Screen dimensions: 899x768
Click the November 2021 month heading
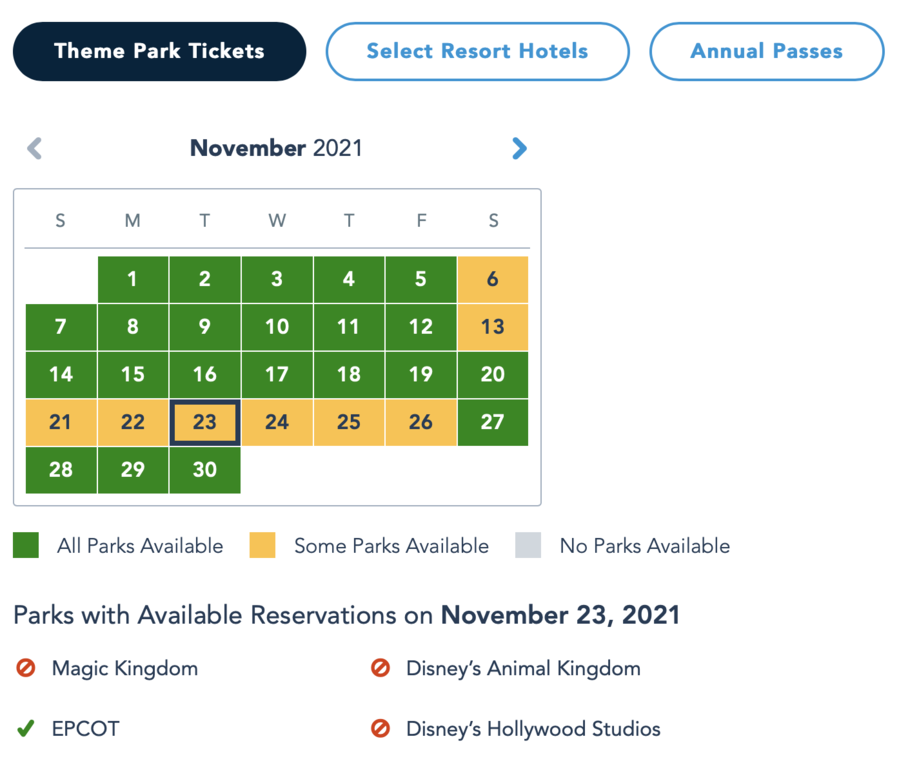pos(276,148)
